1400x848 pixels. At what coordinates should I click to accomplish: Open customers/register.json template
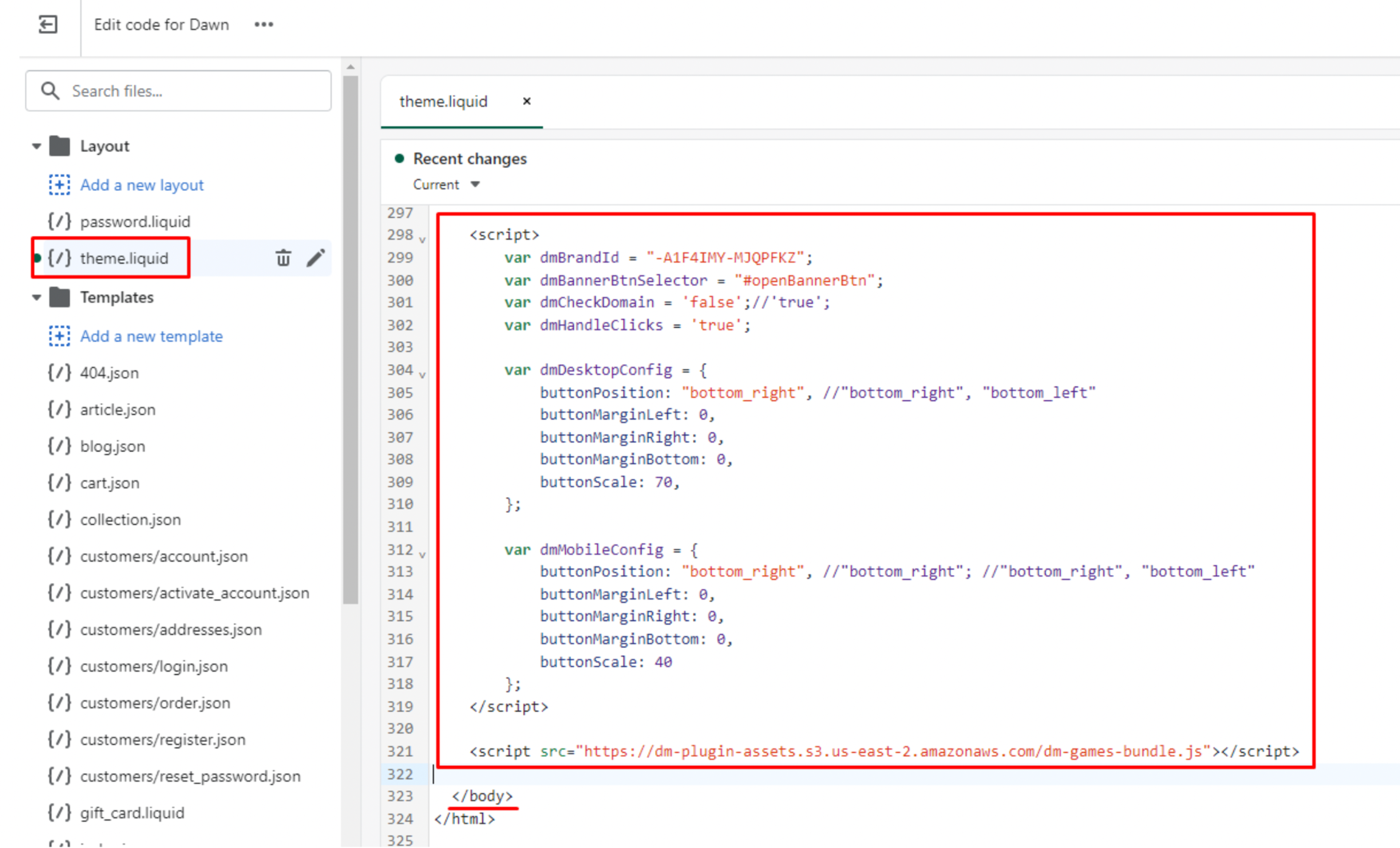[x=163, y=740]
